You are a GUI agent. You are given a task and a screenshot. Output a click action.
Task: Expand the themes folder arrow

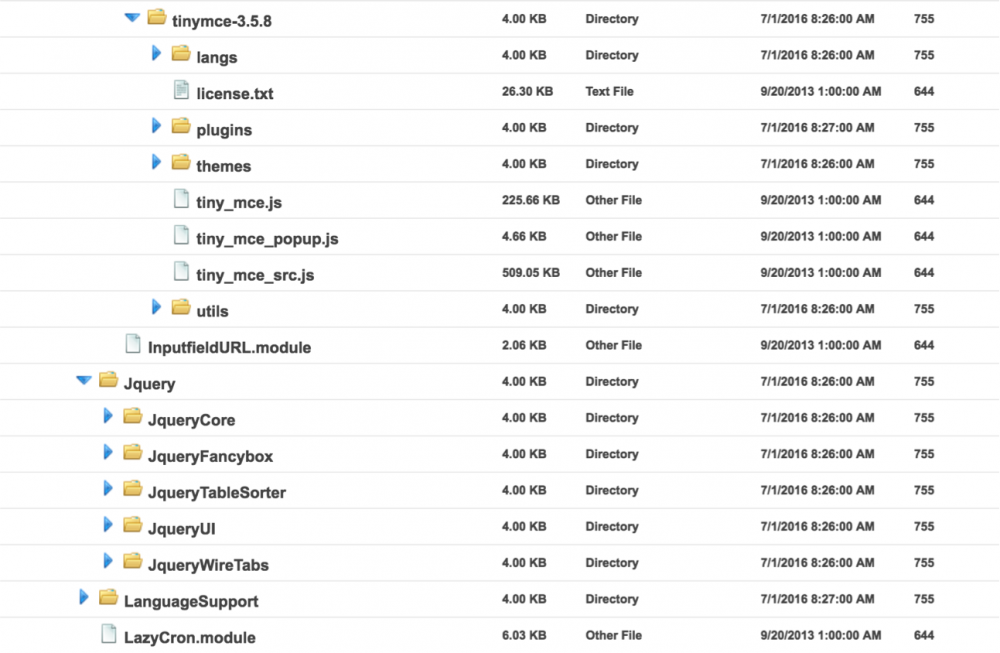coord(156,162)
